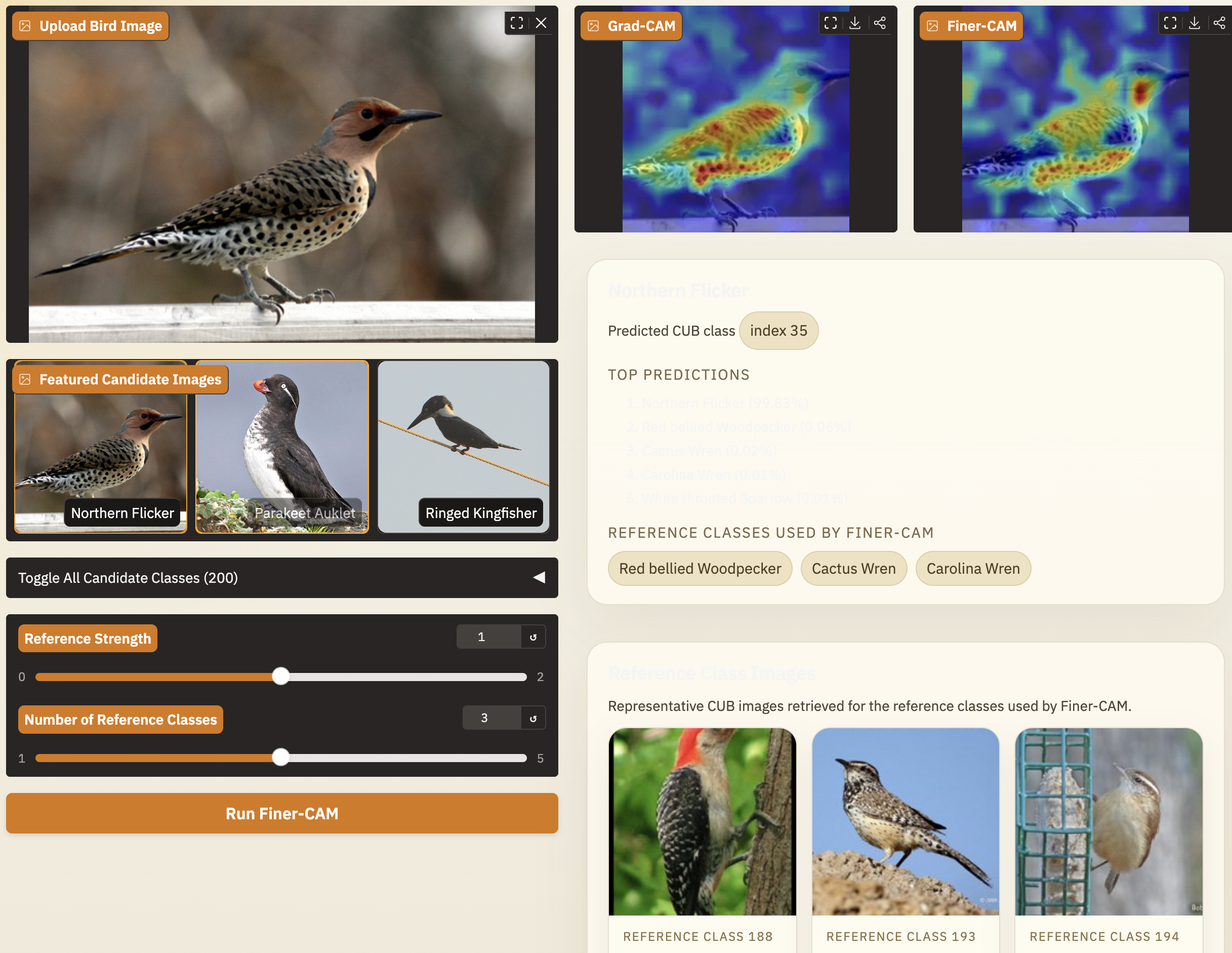Expand the Finer-CAM panel to fullscreen
The width and height of the screenshot is (1232, 953).
[x=1170, y=23]
